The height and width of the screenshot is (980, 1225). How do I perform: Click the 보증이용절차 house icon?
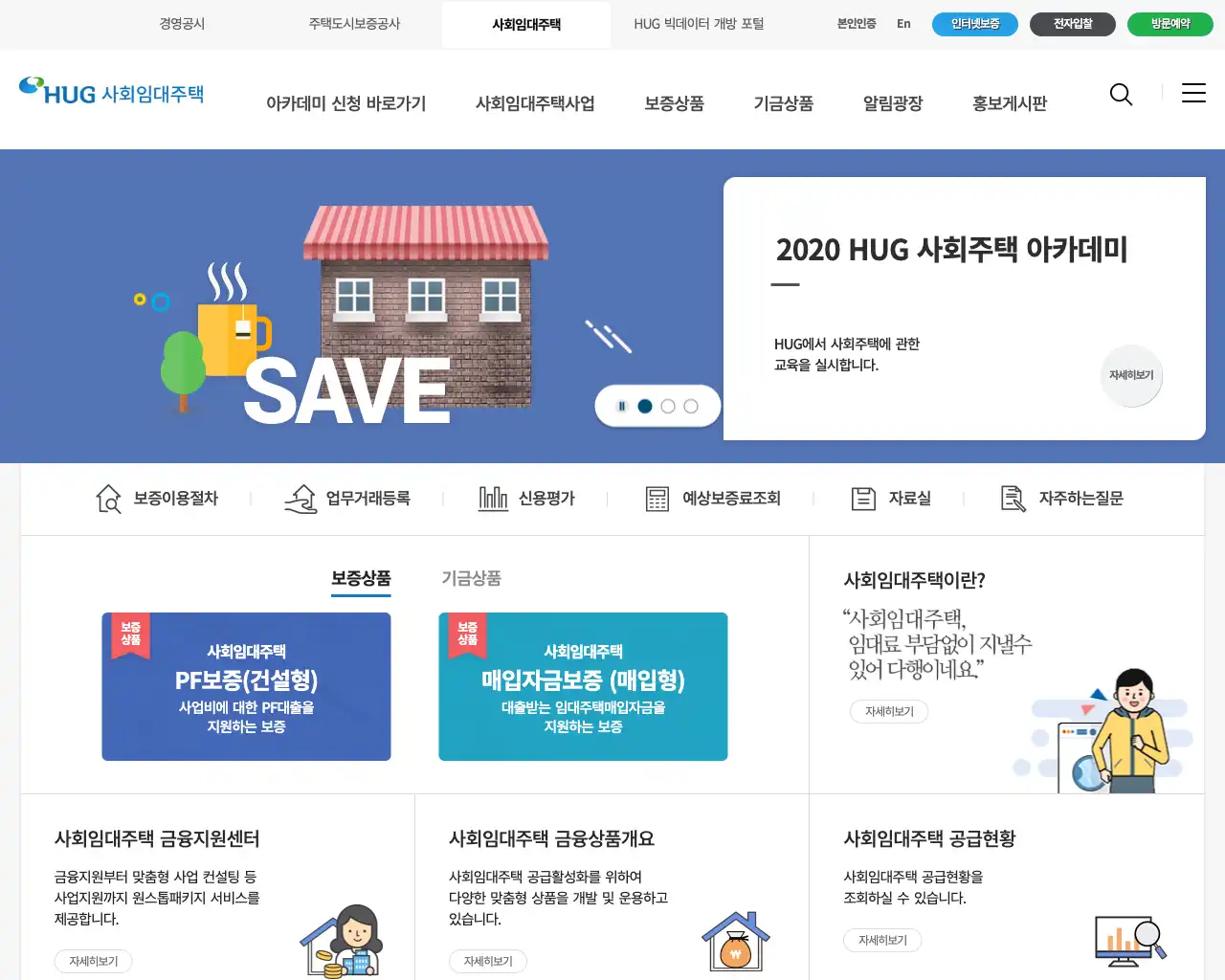click(108, 499)
